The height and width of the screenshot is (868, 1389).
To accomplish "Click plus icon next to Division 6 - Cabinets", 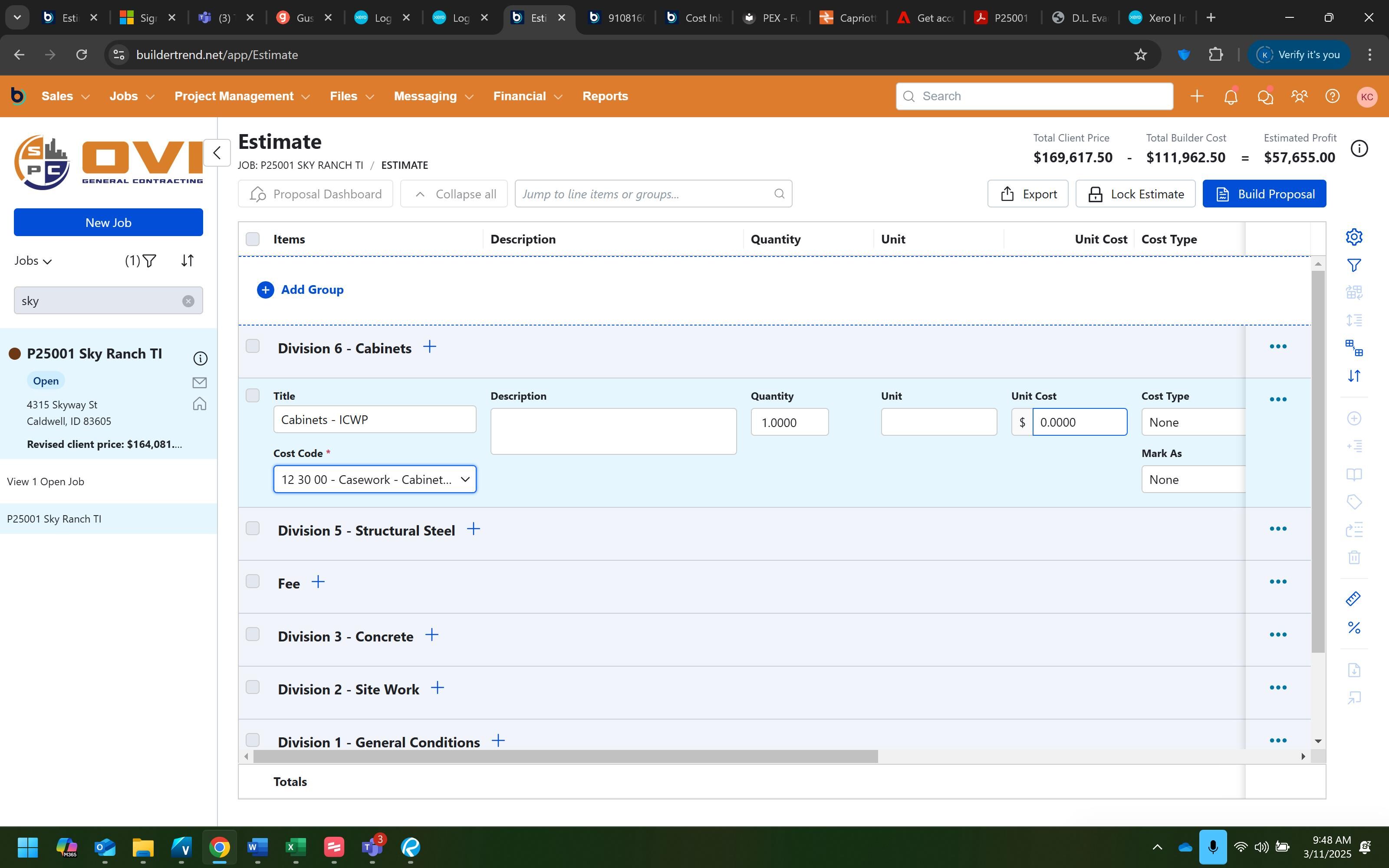I will coord(429,347).
